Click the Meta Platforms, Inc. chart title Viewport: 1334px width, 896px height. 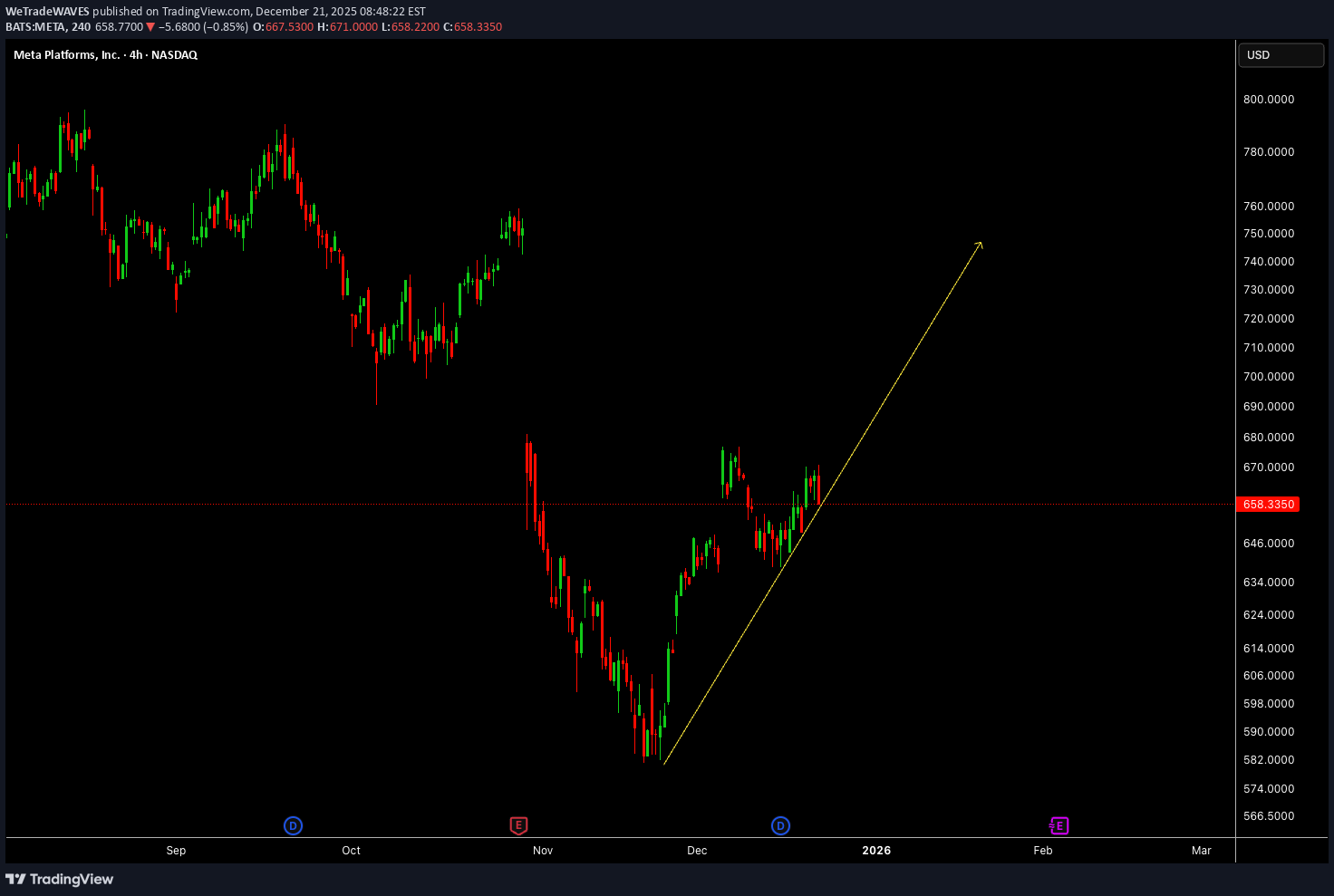105,55
